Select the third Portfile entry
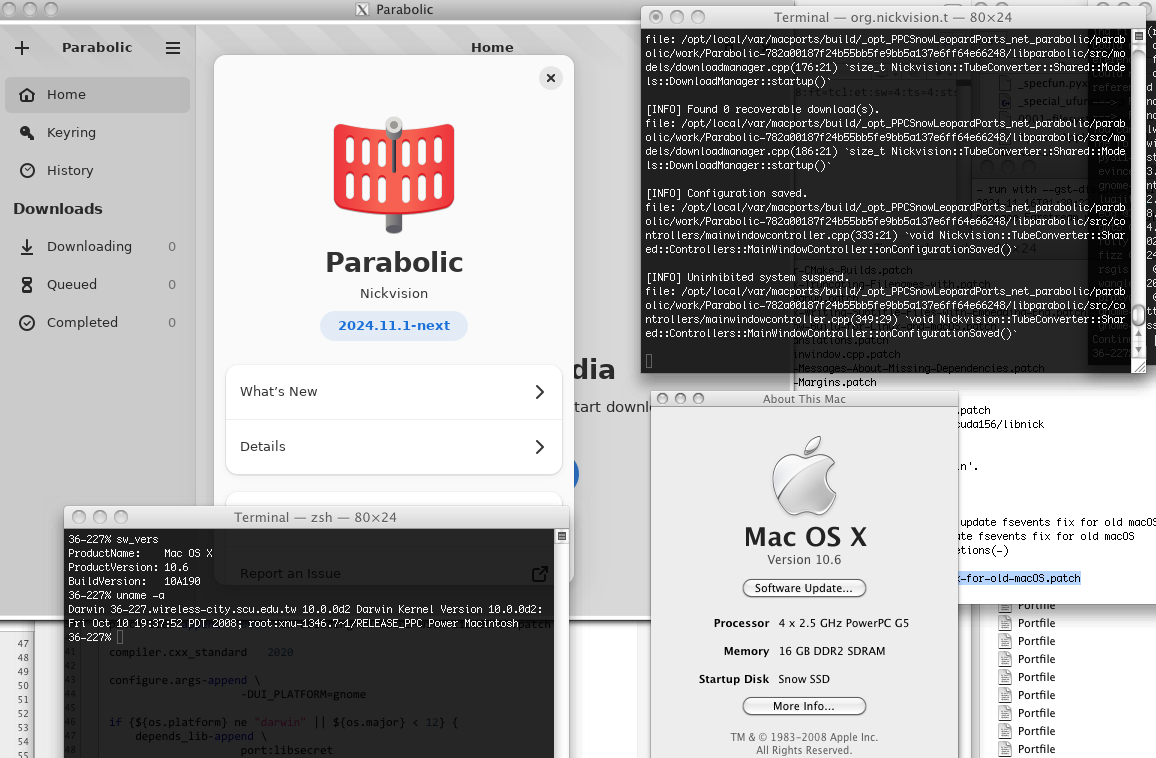Screen dimensions: 1156x758 coord(1037,641)
